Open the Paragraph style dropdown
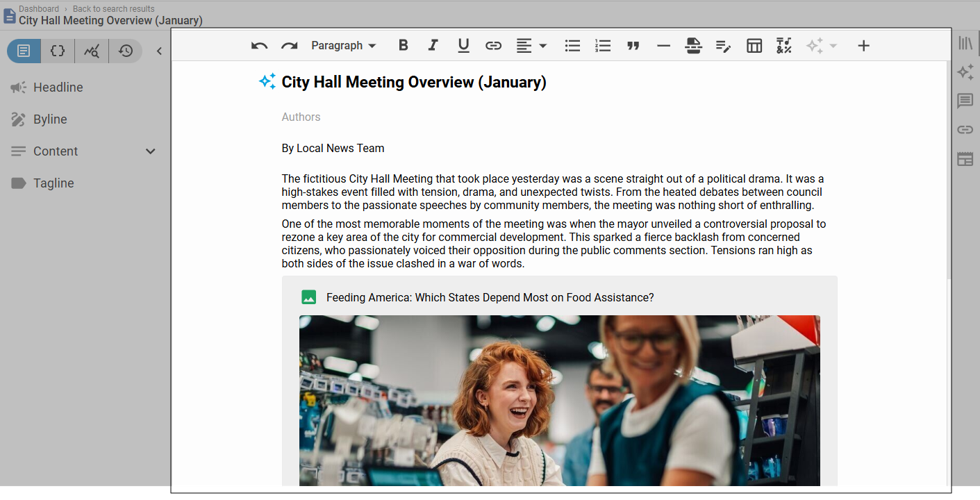 click(x=344, y=46)
